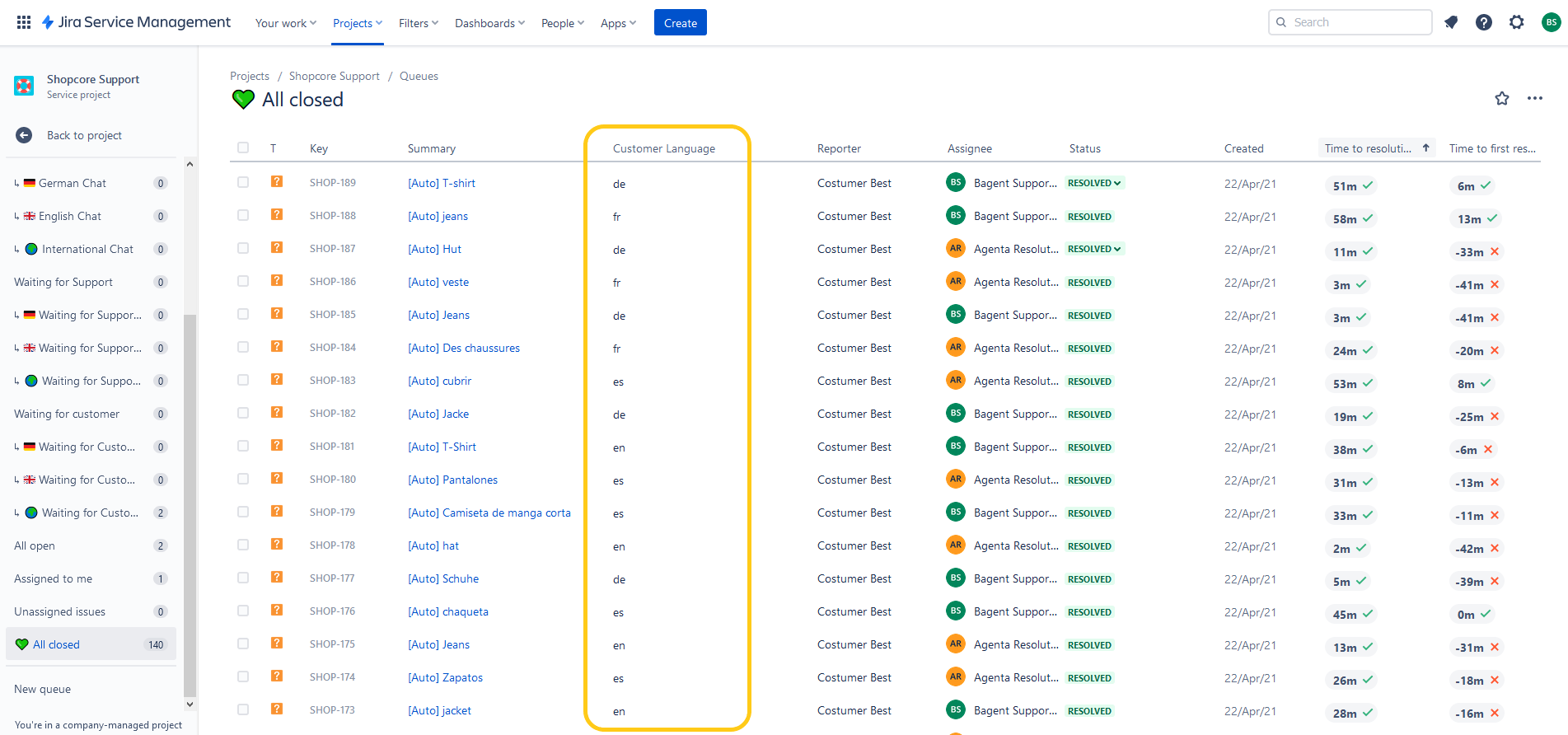Expand the Dashboards menu
The height and width of the screenshot is (735, 1568).
[x=489, y=23]
